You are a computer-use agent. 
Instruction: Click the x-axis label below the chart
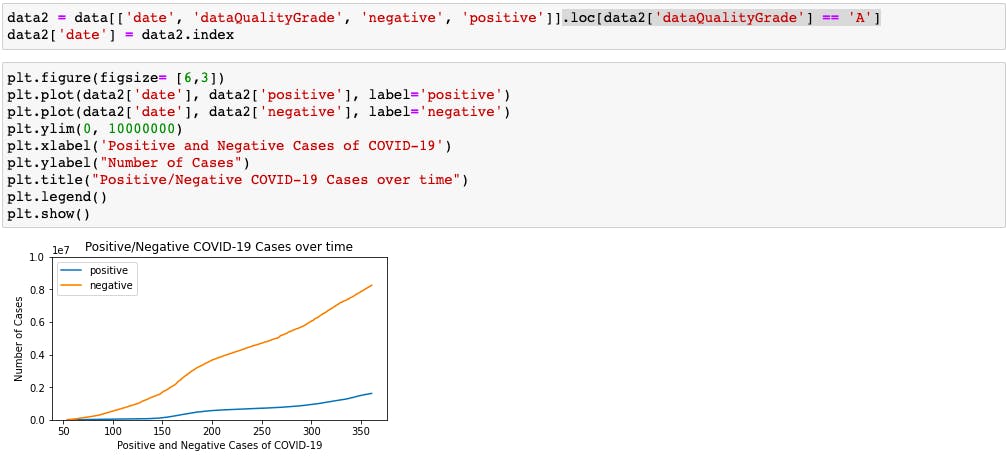(219, 445)
